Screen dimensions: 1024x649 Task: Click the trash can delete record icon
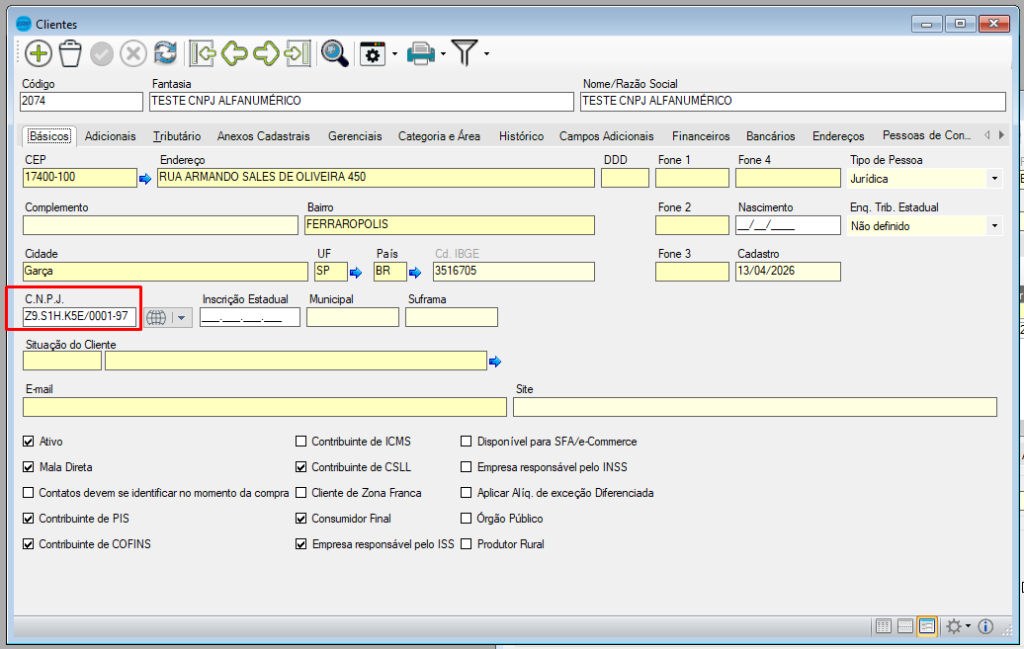tap(70, 54)
